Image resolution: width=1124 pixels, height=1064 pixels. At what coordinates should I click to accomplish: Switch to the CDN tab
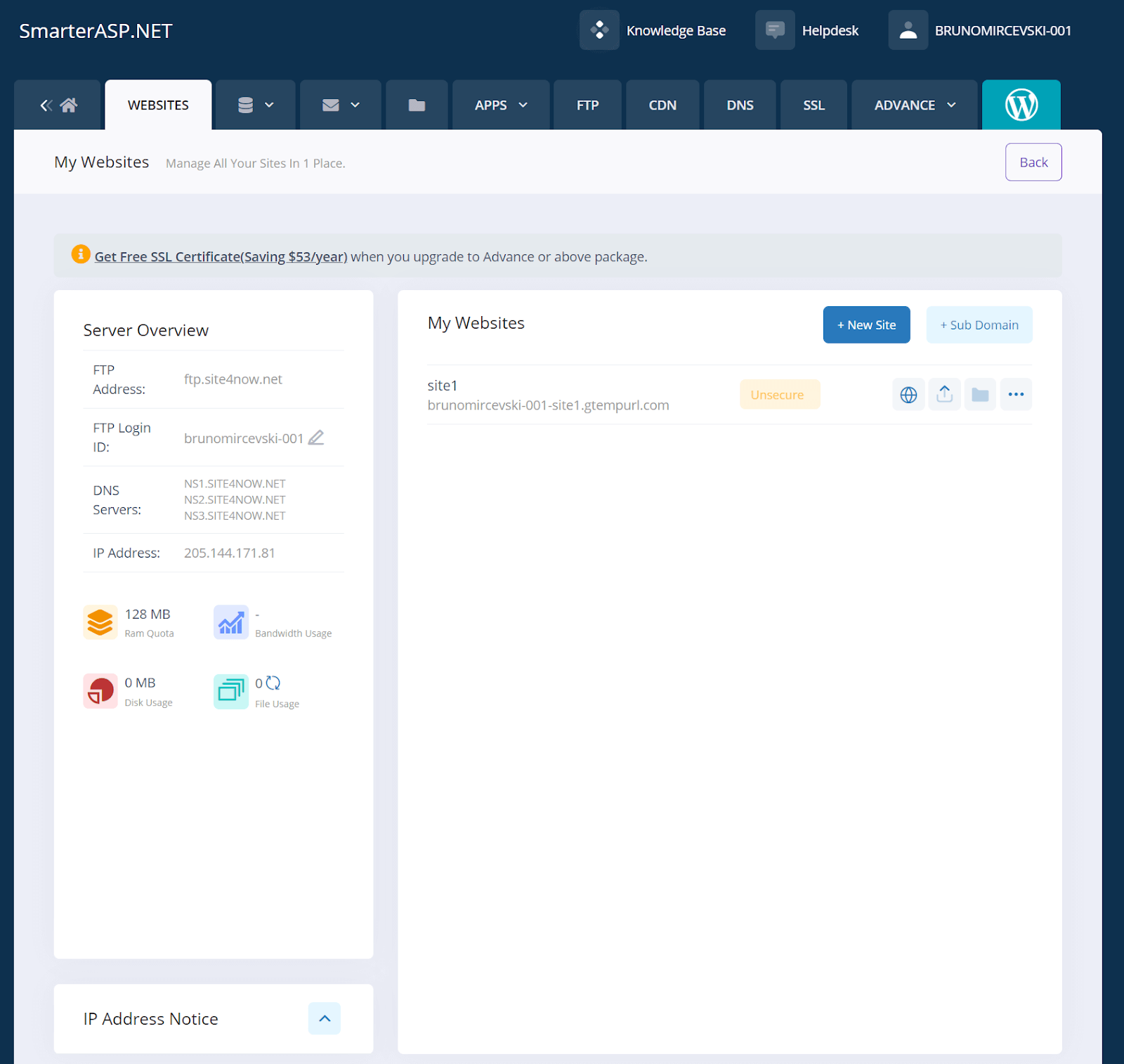[x=662, y=105]
